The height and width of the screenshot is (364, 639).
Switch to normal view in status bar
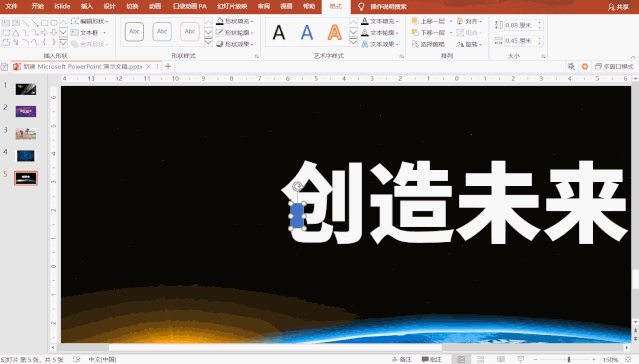pyautogui.click(x=461, y=359)
